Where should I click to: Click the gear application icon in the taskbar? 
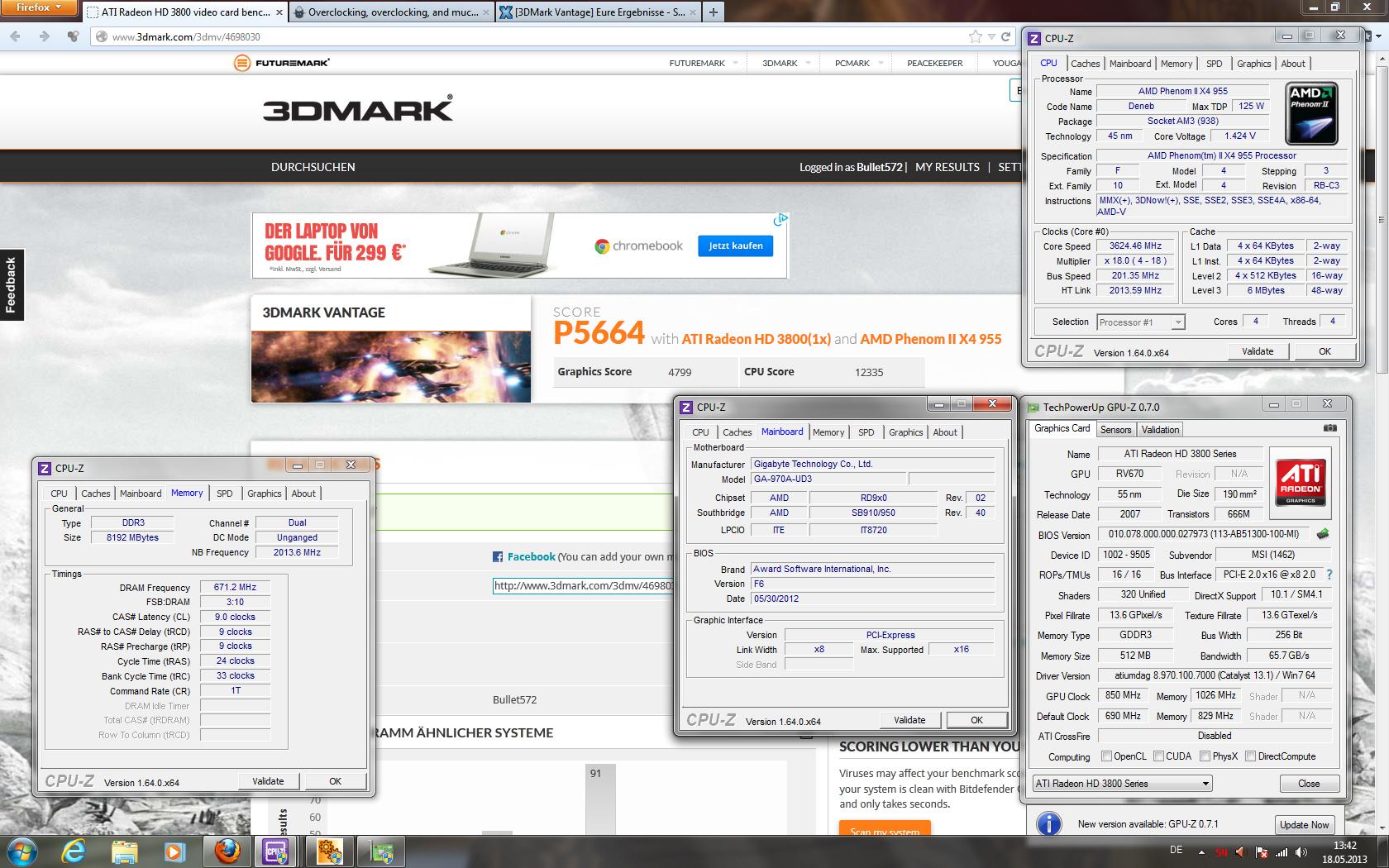[330, 851]
